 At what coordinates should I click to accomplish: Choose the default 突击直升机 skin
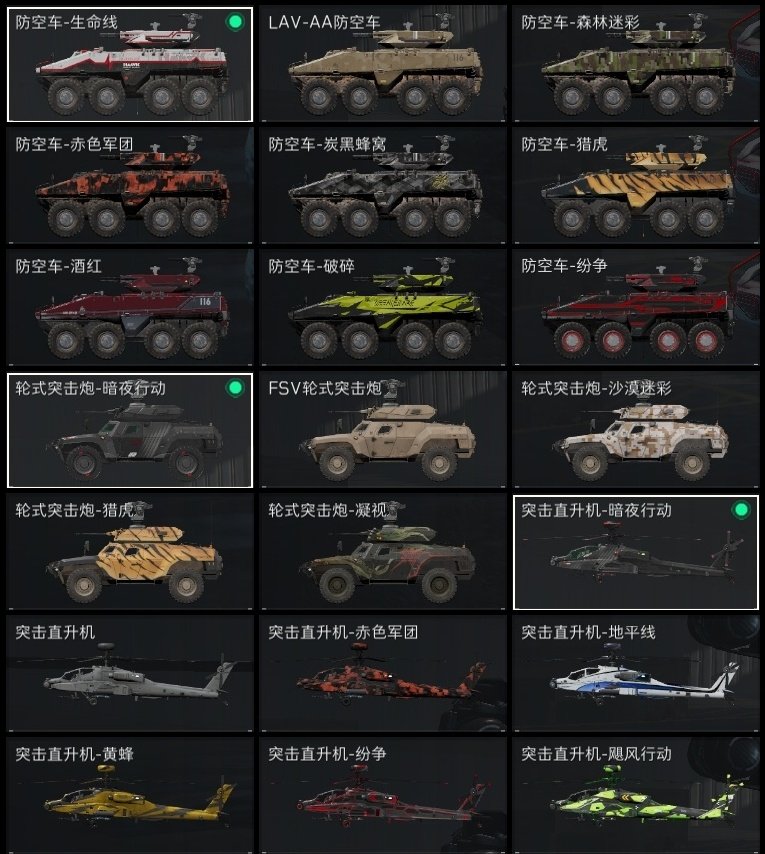click(x=130, y=674)
